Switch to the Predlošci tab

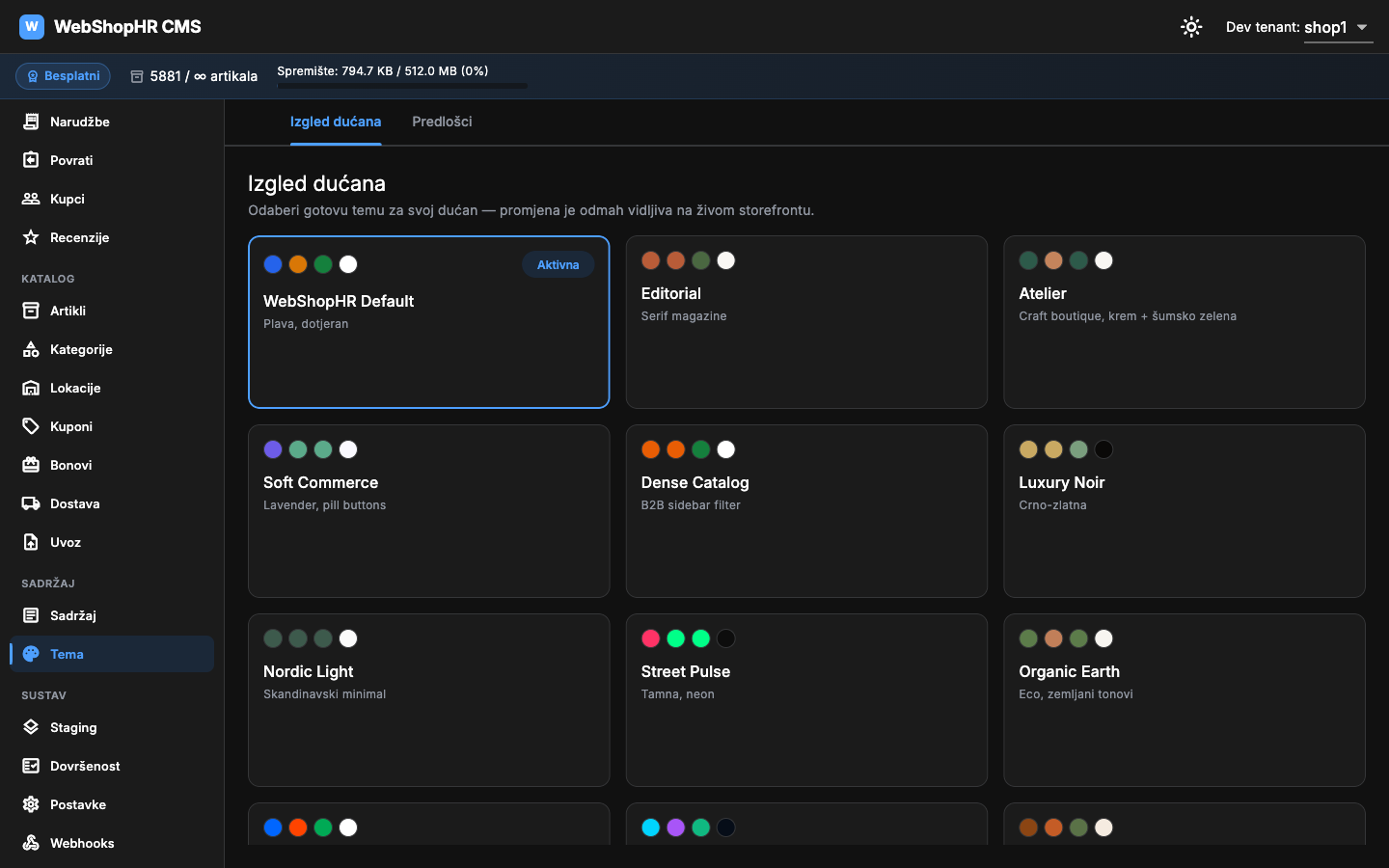pos(442,122)
